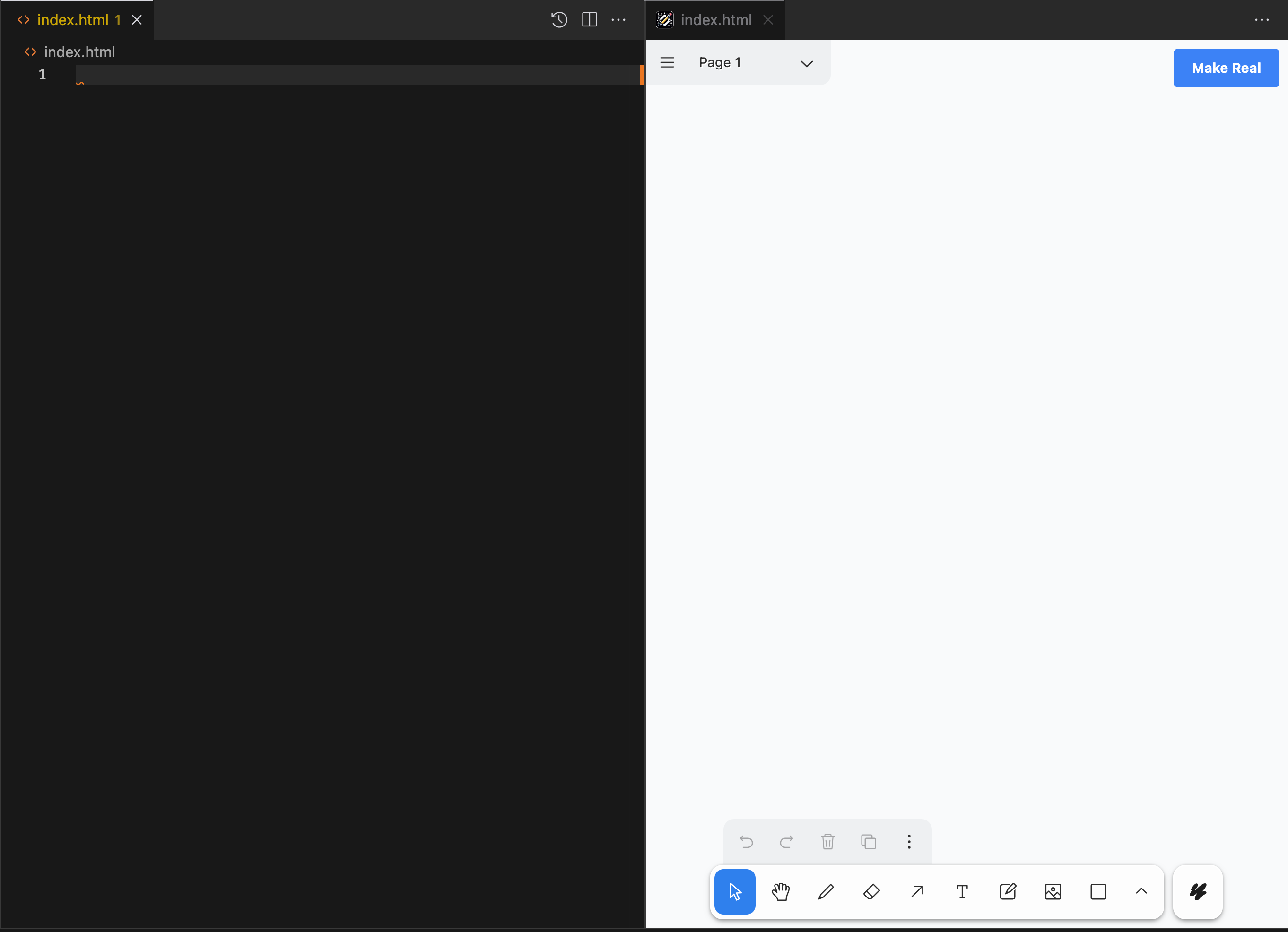Image resolution: width=1288 pixels, height=932 pixels.
Task: Open more actions vertical dots menu
Action: point(909,842)
